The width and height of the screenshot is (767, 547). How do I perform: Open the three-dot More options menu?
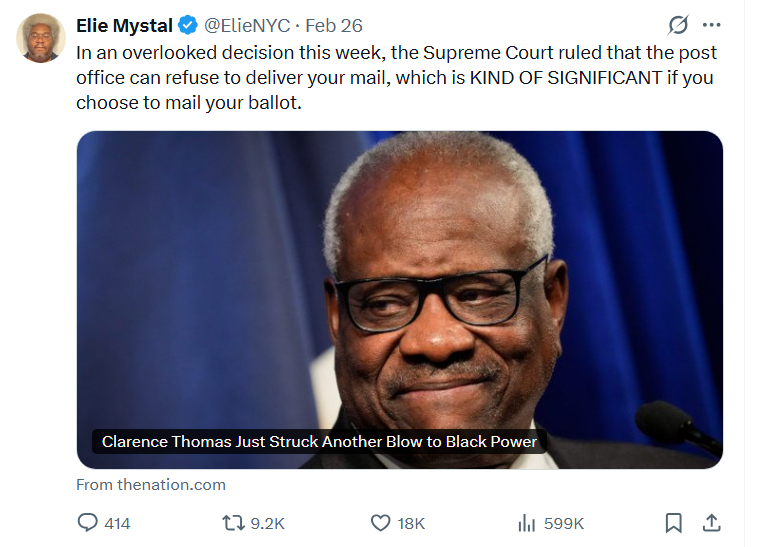711,25
